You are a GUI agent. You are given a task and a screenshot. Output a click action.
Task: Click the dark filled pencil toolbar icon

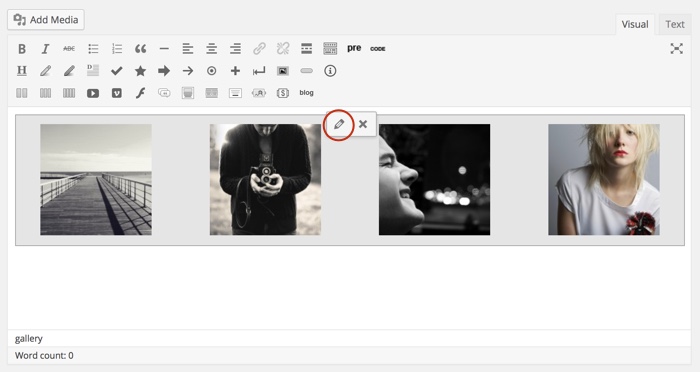(x=69, y=71)
